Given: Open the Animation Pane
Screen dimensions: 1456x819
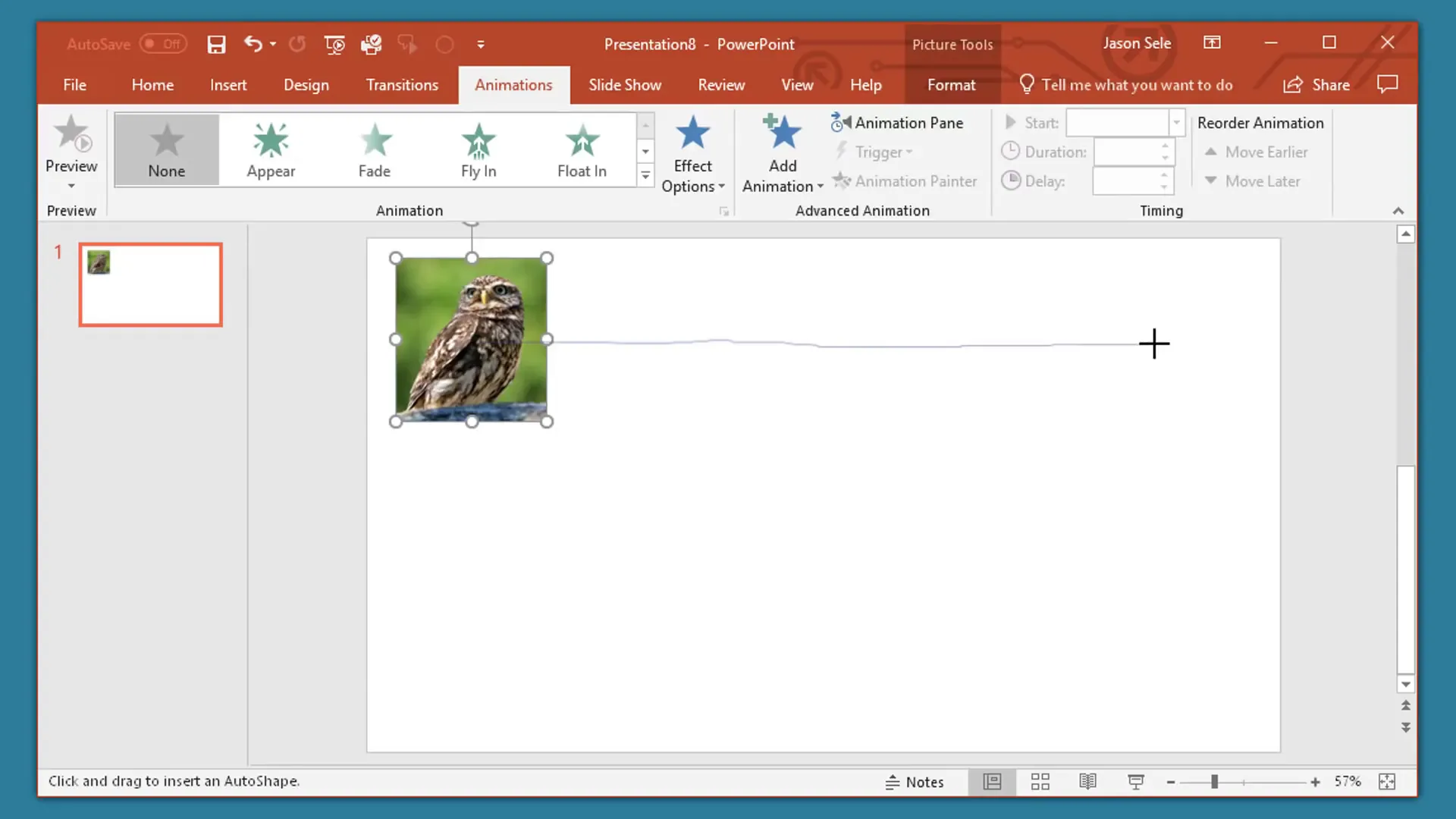Looking at the screenshot, I should (897, 123).
